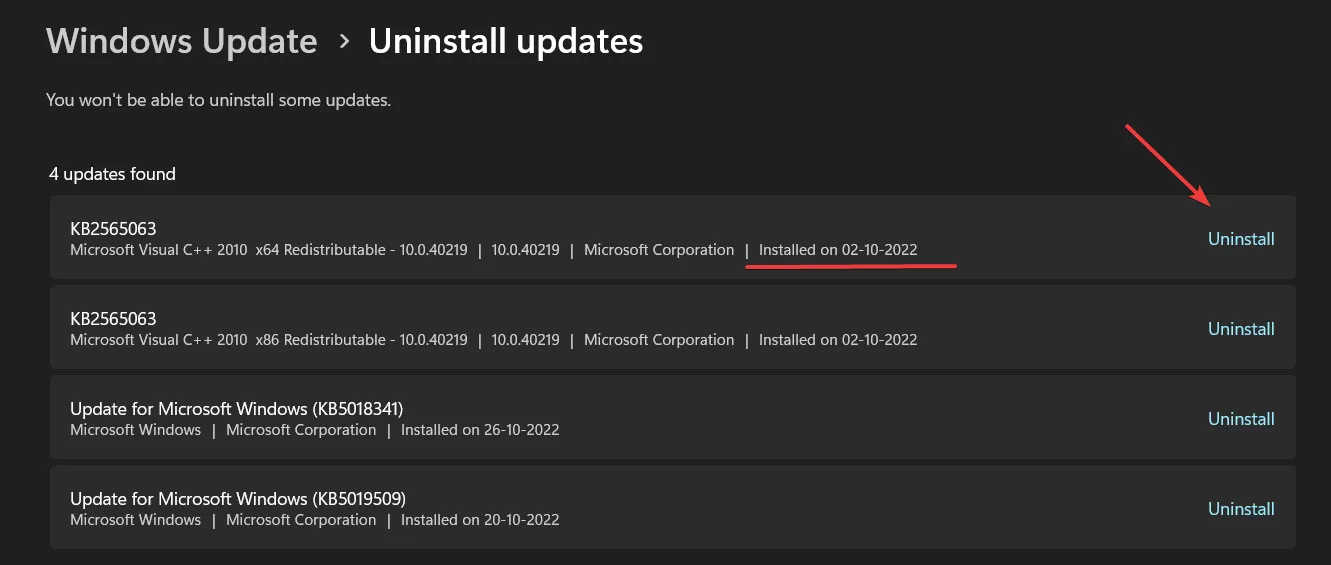Select the KB2565063 title of x64 entry

113,228
